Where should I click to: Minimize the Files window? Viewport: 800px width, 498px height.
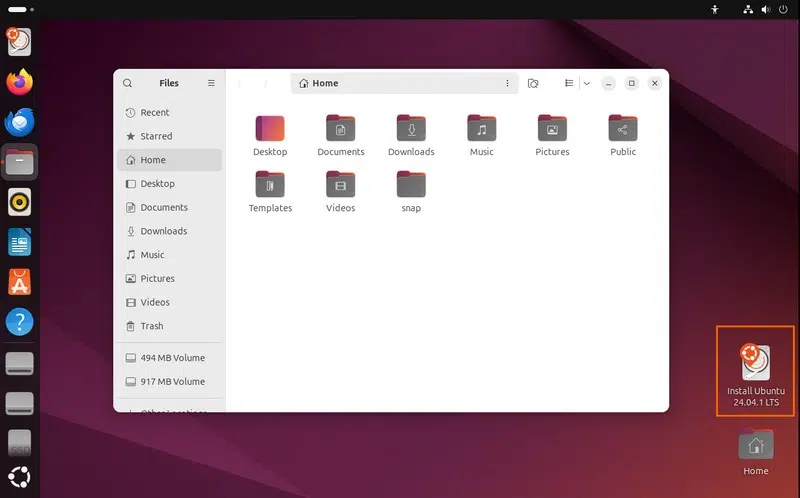(608, 83)
